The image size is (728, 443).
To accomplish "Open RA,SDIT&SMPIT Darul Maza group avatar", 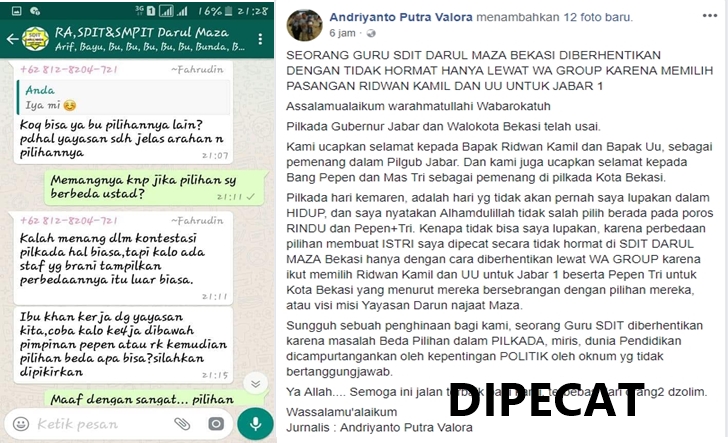I will (36, 39).
